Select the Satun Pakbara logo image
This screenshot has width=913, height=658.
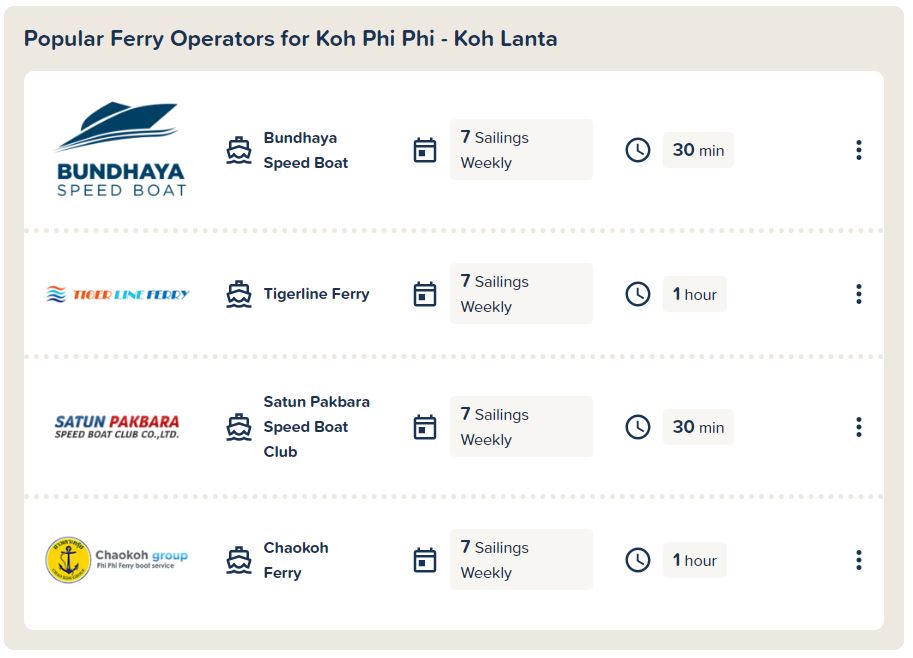117,427
